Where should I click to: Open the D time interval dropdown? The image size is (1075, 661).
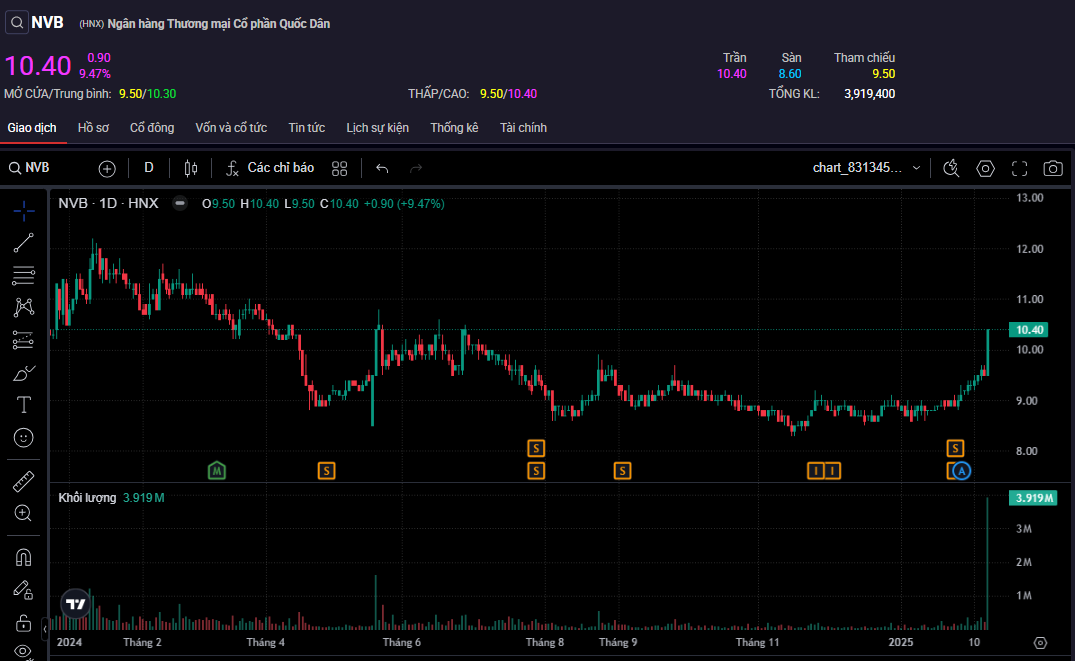(149, 168)
